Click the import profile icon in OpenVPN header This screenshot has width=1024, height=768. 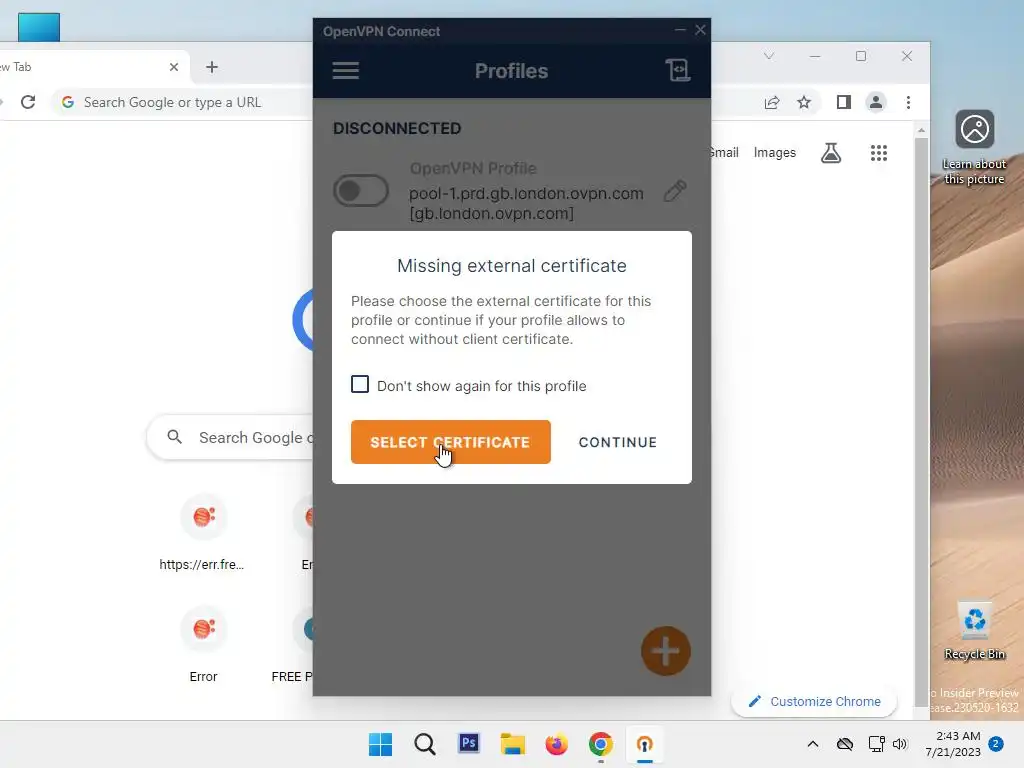677,70
